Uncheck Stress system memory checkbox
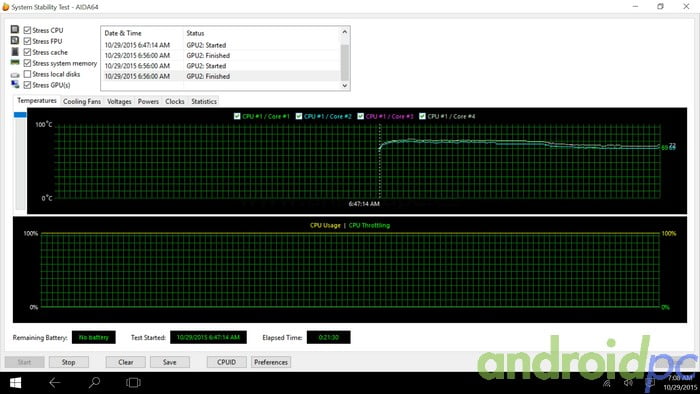Screen dimensions: 700x394 27,63
